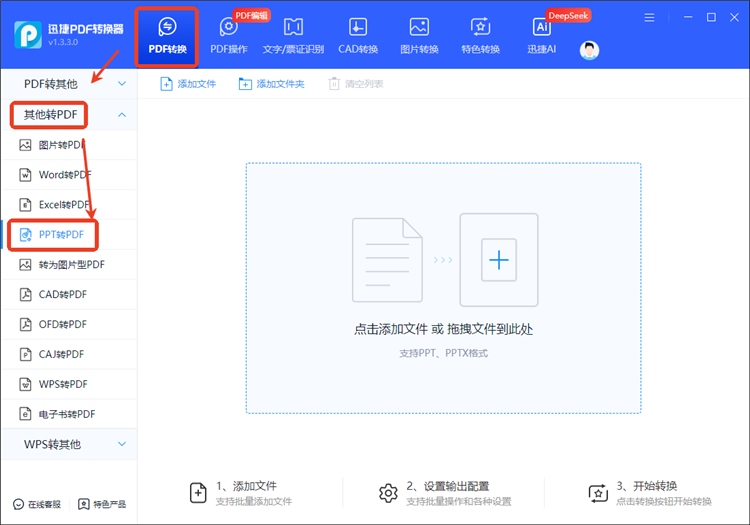Viewport: 750px width, 525px height.
Task: Click version v1.3.3.0 text
Action: [63, 42]
